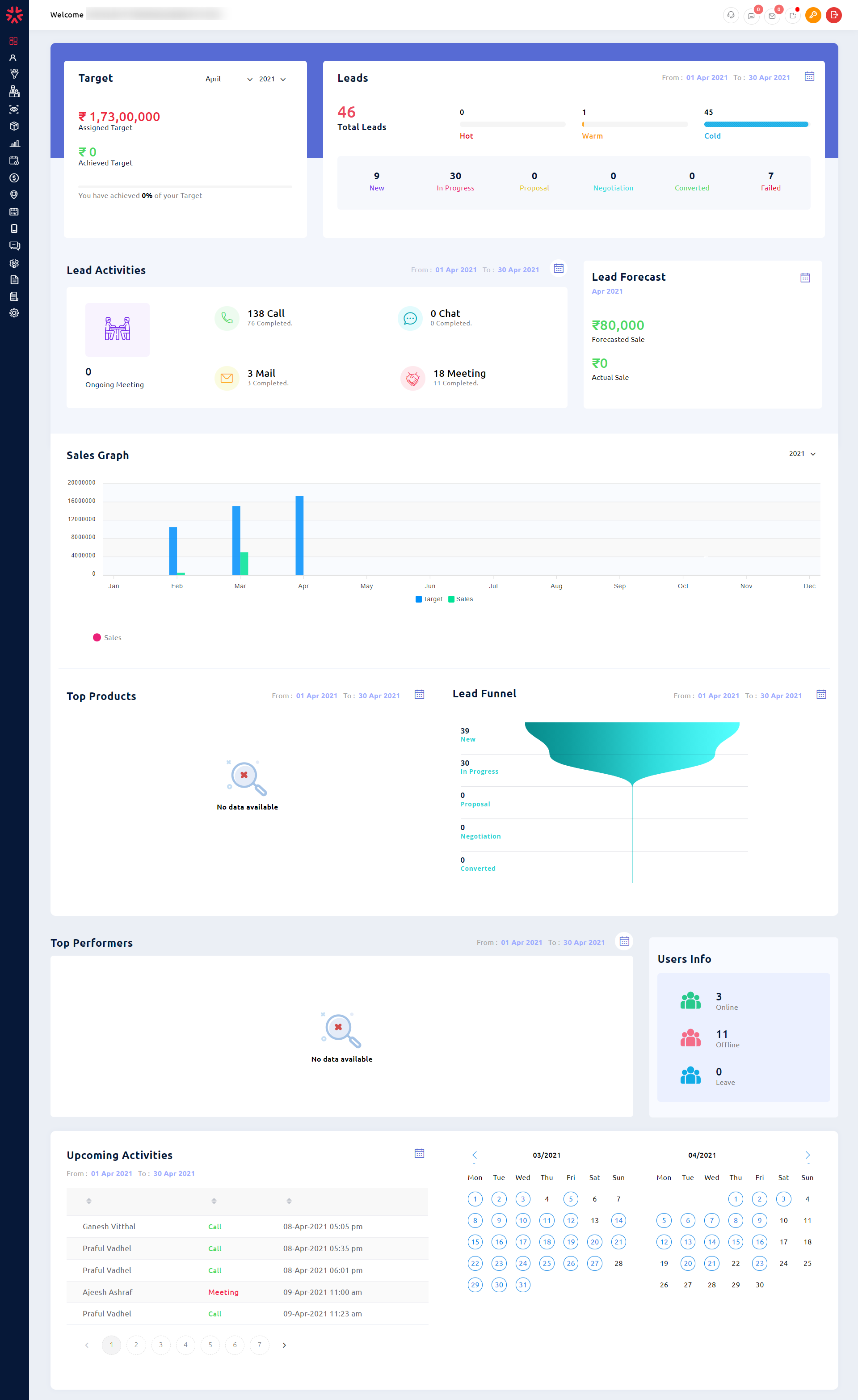This screenshot has width=858, height=1400.
Task: Open the package box sidebar icon
Action: (x=14, y=126)
